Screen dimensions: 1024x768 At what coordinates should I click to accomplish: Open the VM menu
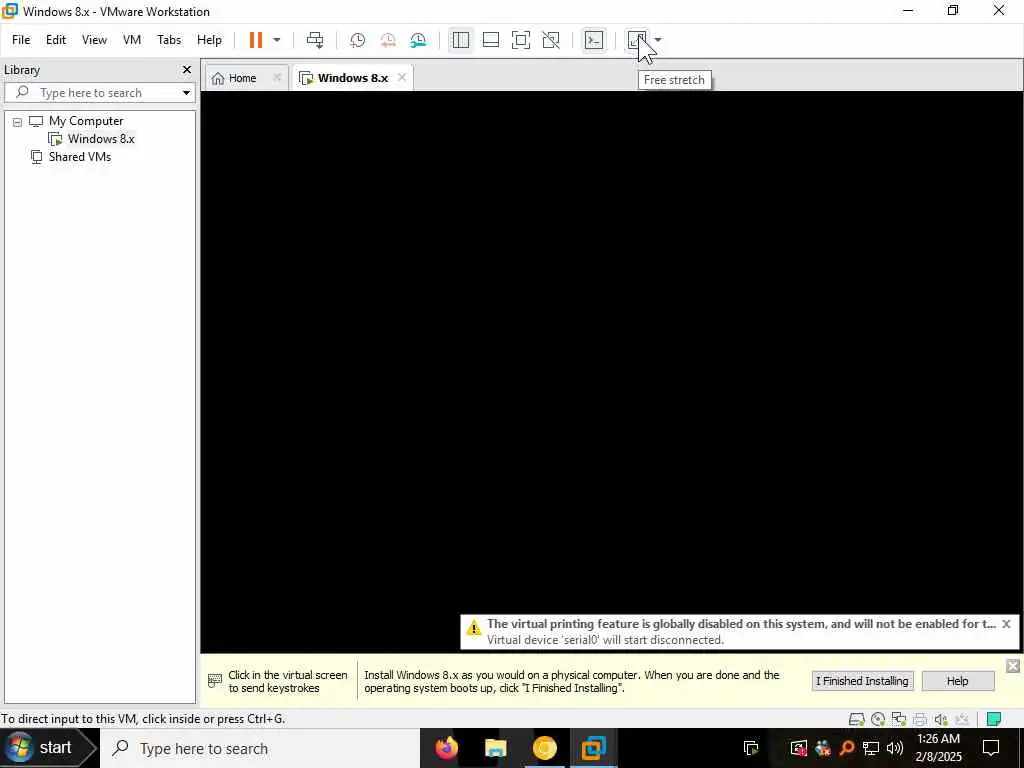(132, 40)
